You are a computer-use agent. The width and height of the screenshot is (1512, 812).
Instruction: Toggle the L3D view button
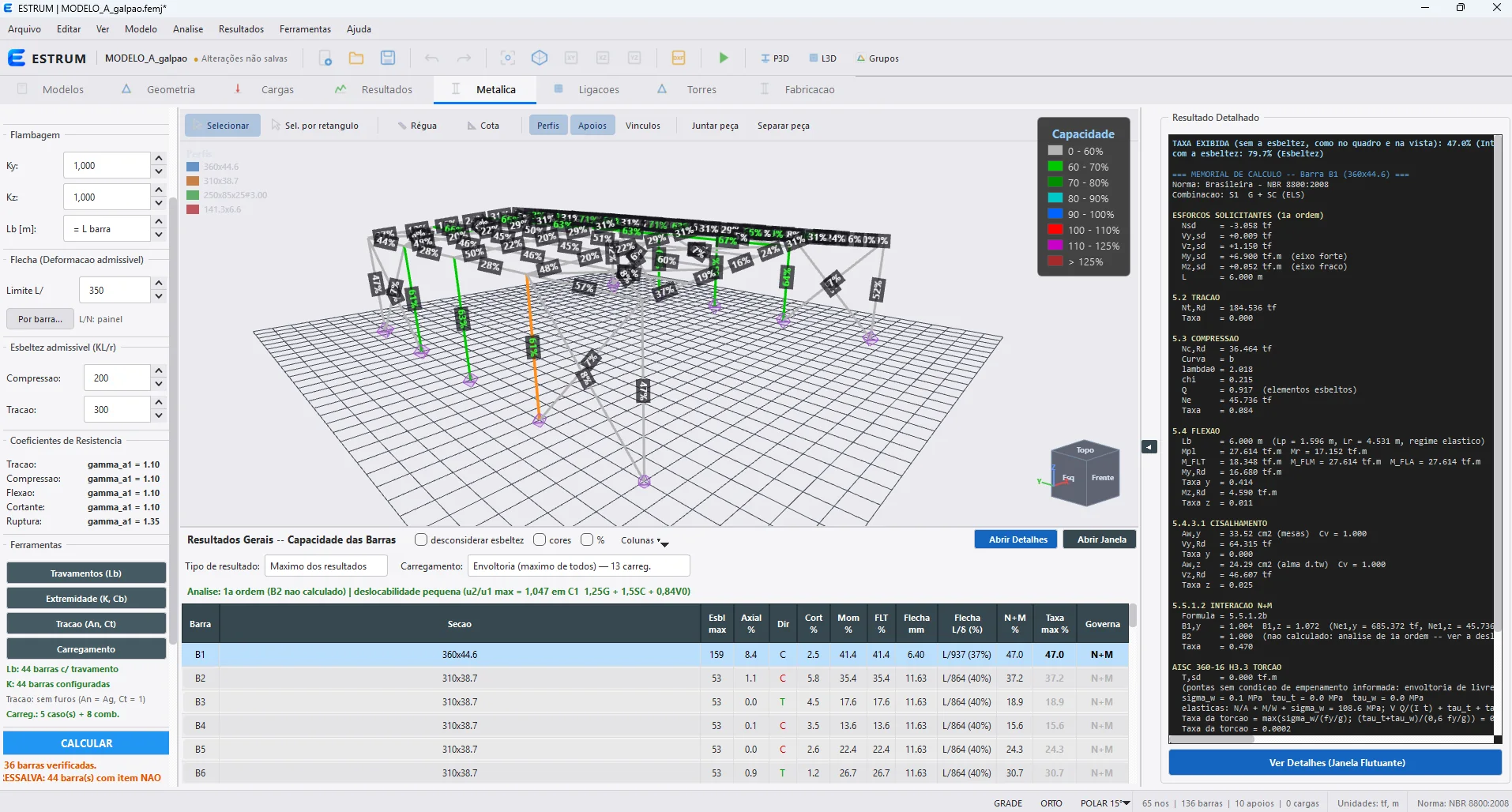click(822, 58)
